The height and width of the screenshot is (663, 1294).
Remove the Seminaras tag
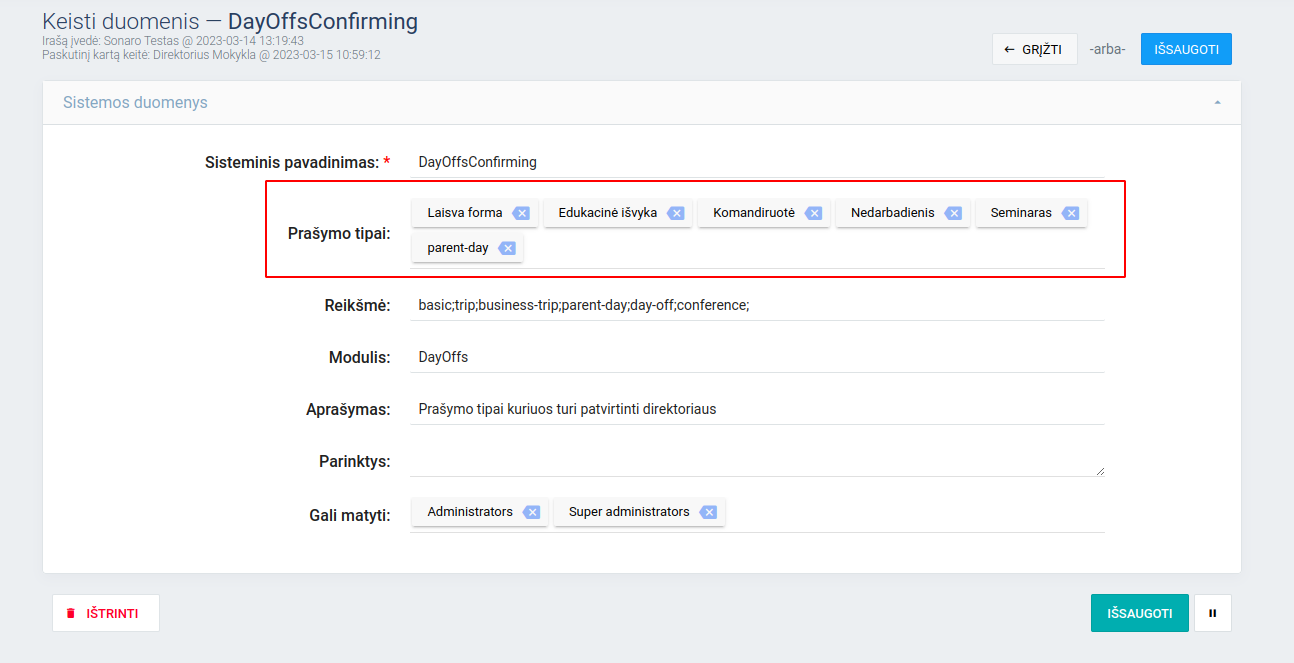pos(1070,213)
